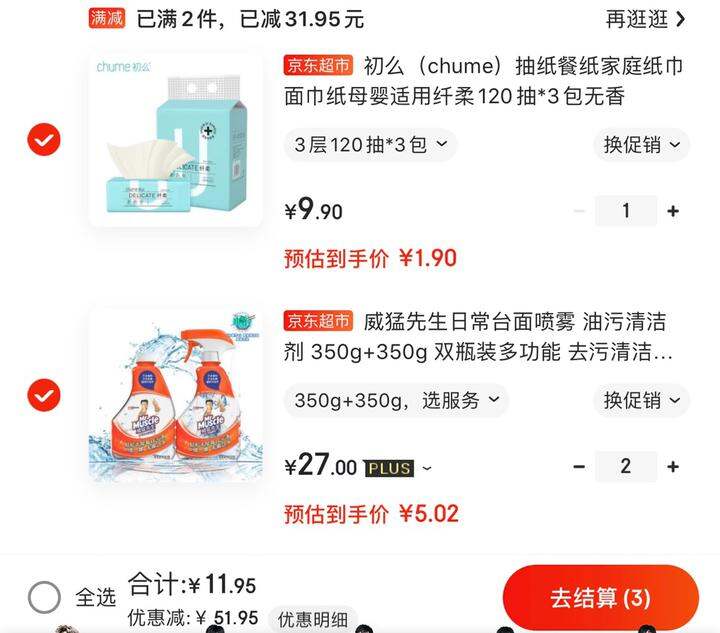Expand 换促销 for the cleaner spray item

coord(641,401)
